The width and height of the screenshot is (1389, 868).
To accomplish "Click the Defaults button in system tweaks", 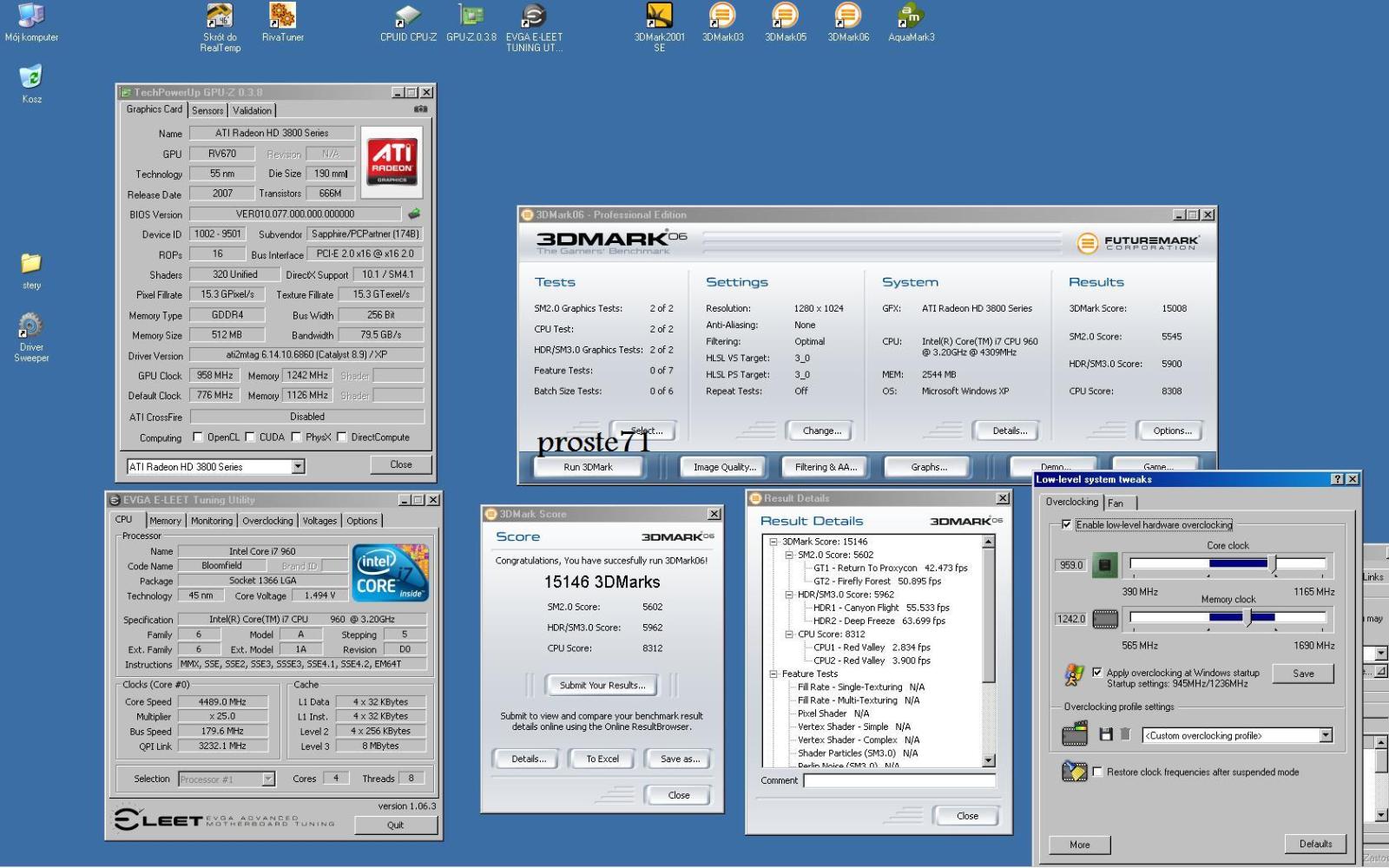I will 1315,844.
